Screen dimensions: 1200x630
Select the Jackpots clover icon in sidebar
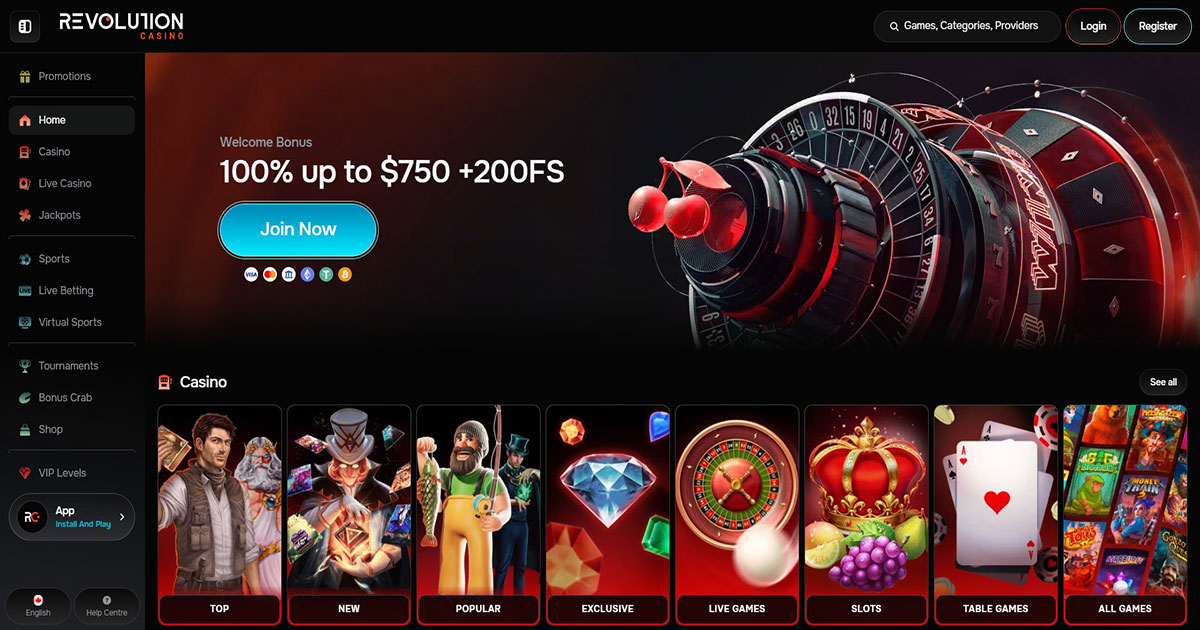25,215
